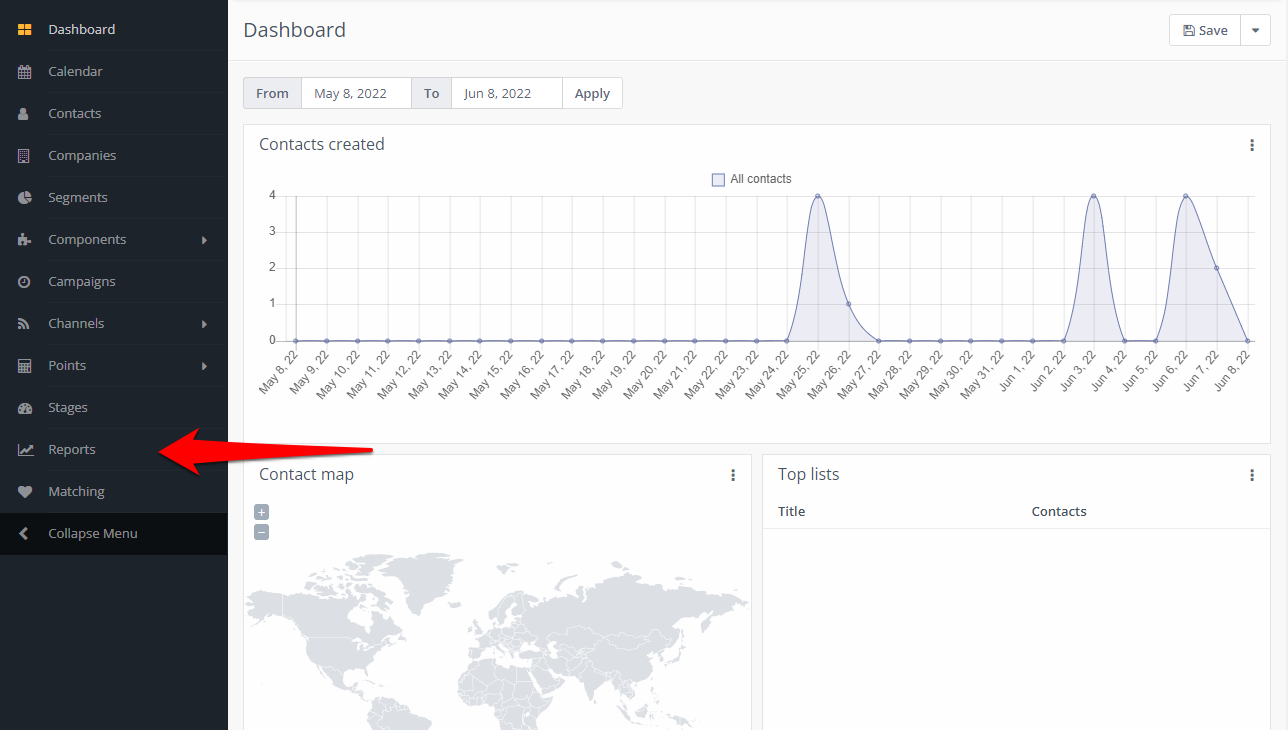Open the Save button dropdown caret

click(x=1255, y=30)
